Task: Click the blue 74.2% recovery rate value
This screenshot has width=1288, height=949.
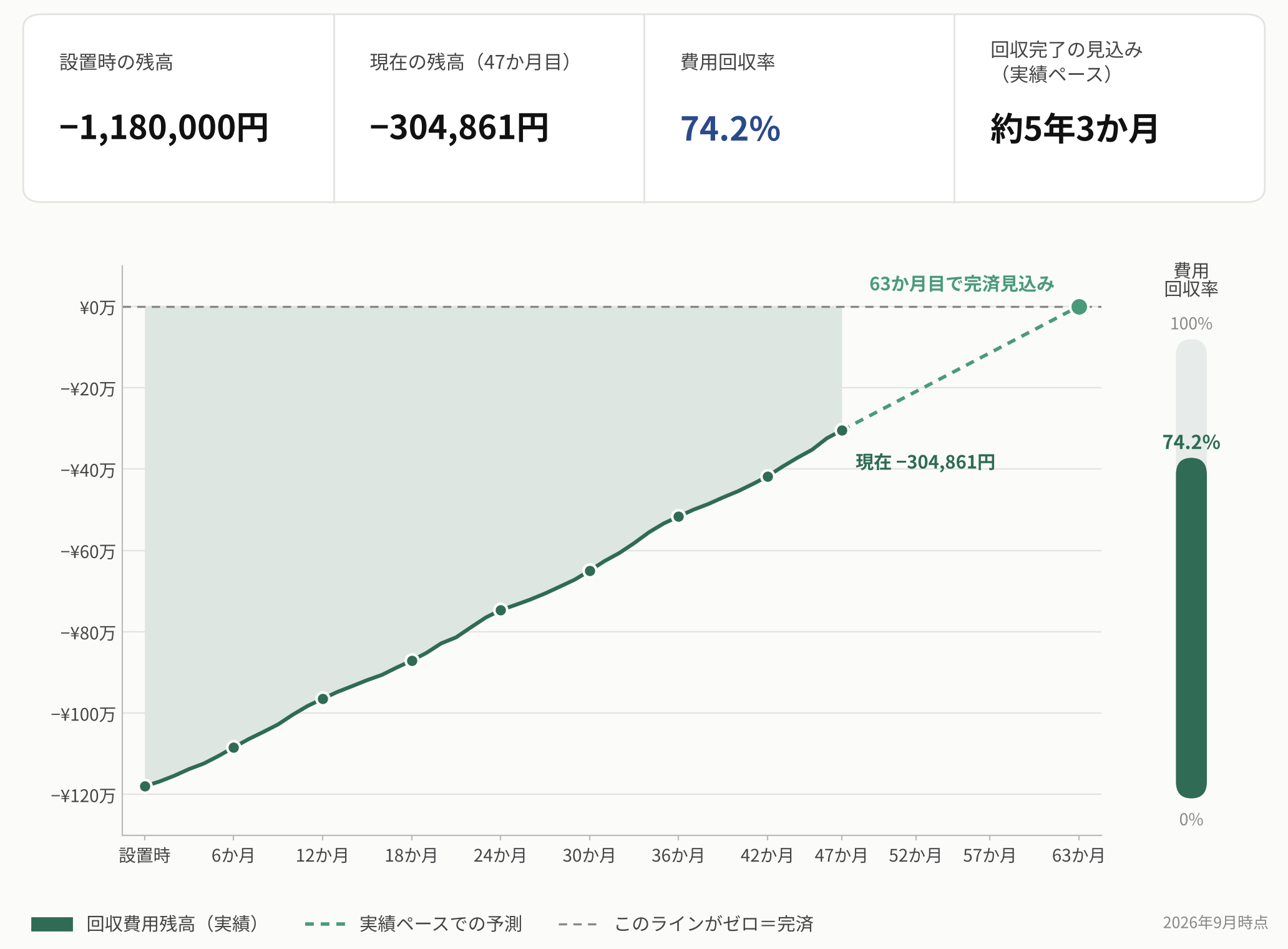Action: click(x=730, y=129)
